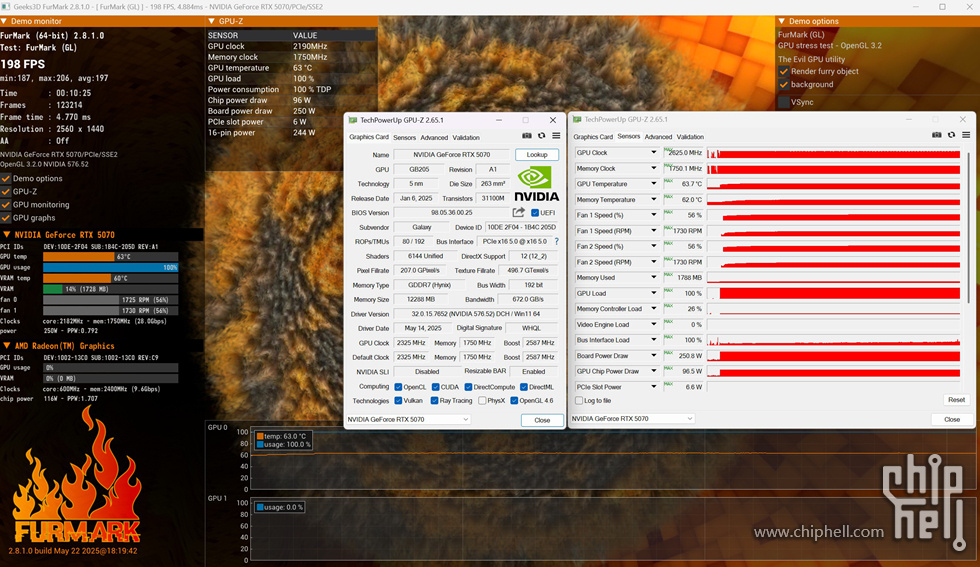Collapse the NVIDIA GeForce RTX 5070 section
This screenshot has height=567, width=980.
6,235
